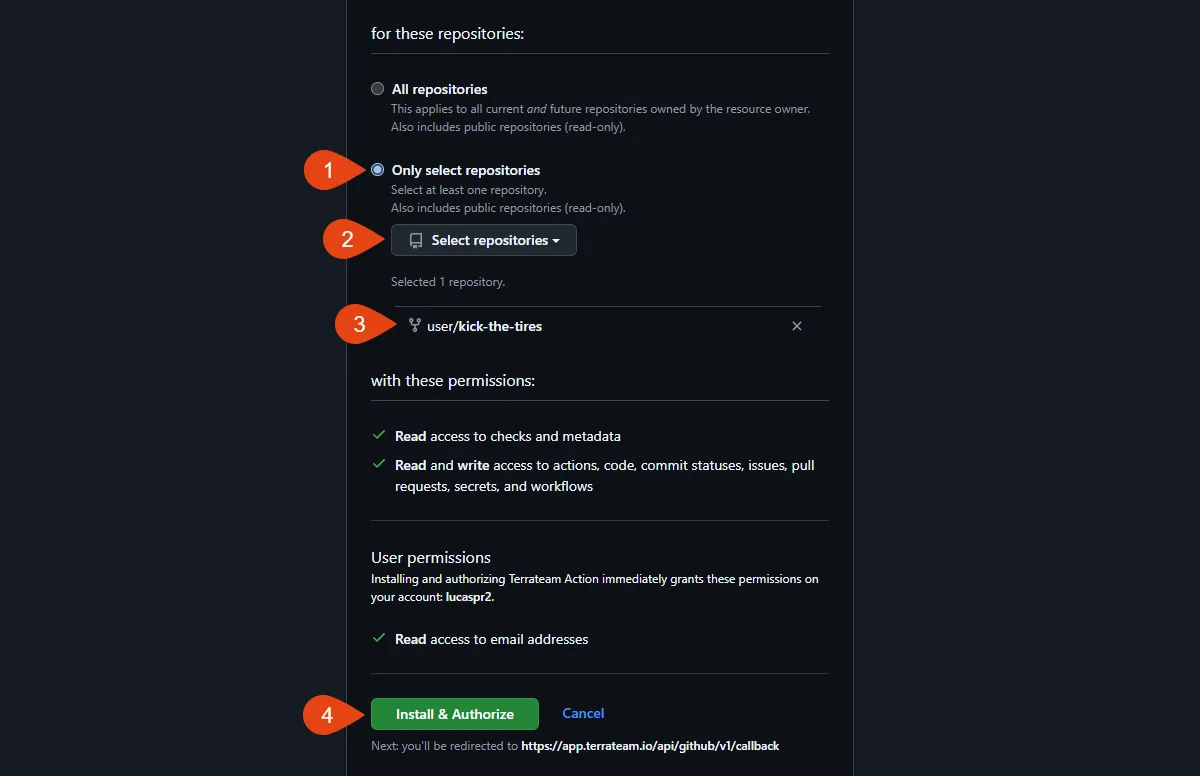Click the green Install & Authorize button
The height and width of the screenshot is (776, 1200).
(455, 714)
